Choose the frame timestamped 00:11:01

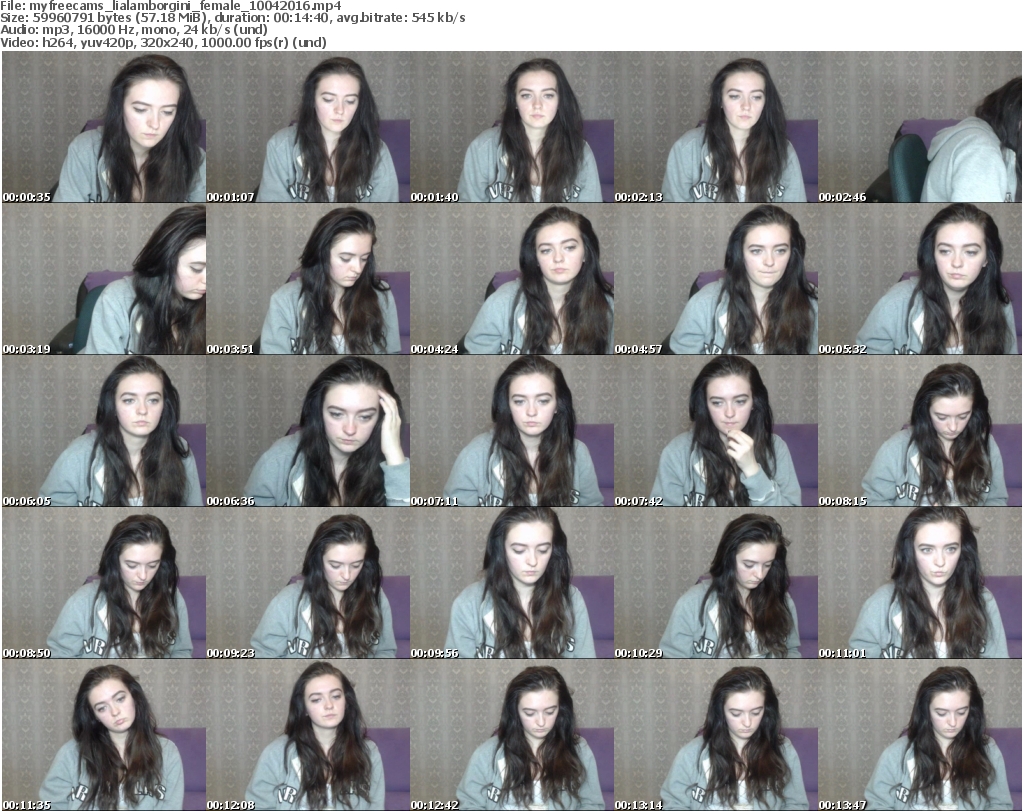[x=920, y=583]
